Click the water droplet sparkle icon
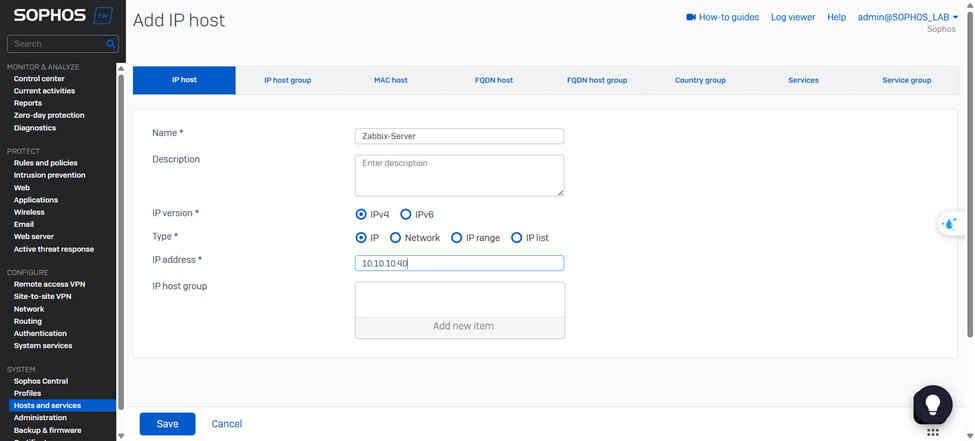This screenshot has height=441, width=975. (x=949, y=224)
